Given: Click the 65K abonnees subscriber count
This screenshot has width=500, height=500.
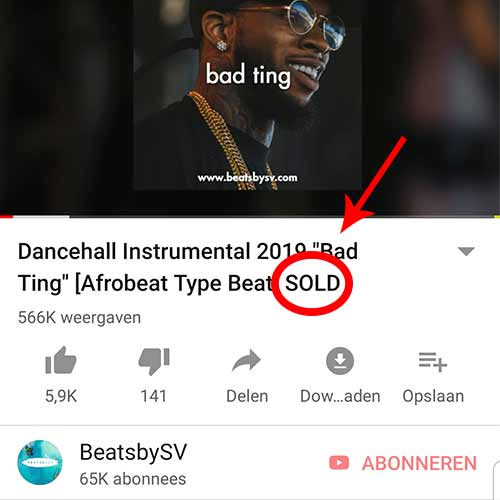Looking at the screenshot, I should point(133,479).
